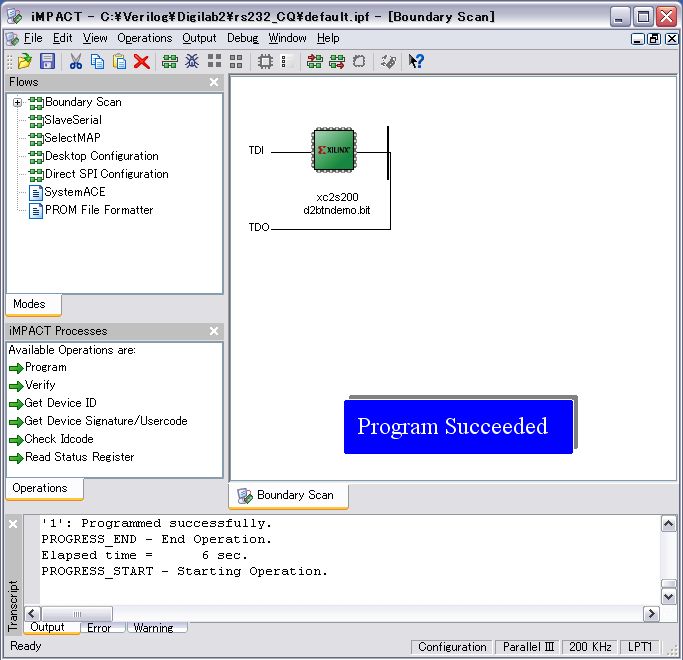Switch to the Warning transcript tab

153,628
